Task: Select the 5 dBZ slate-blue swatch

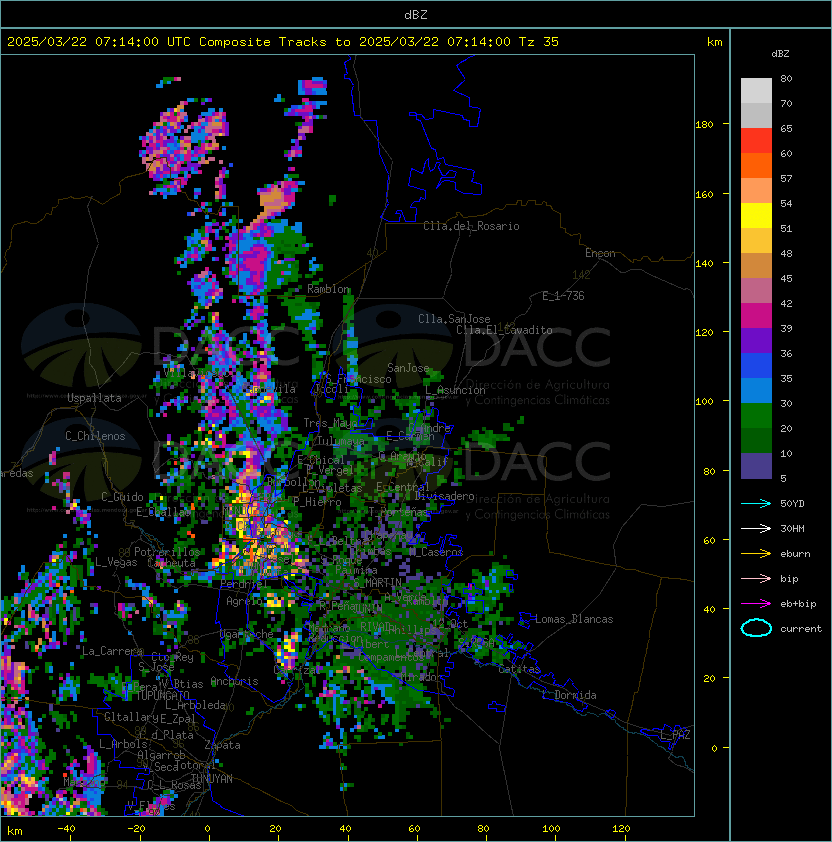Action: [x=756, y=466]
